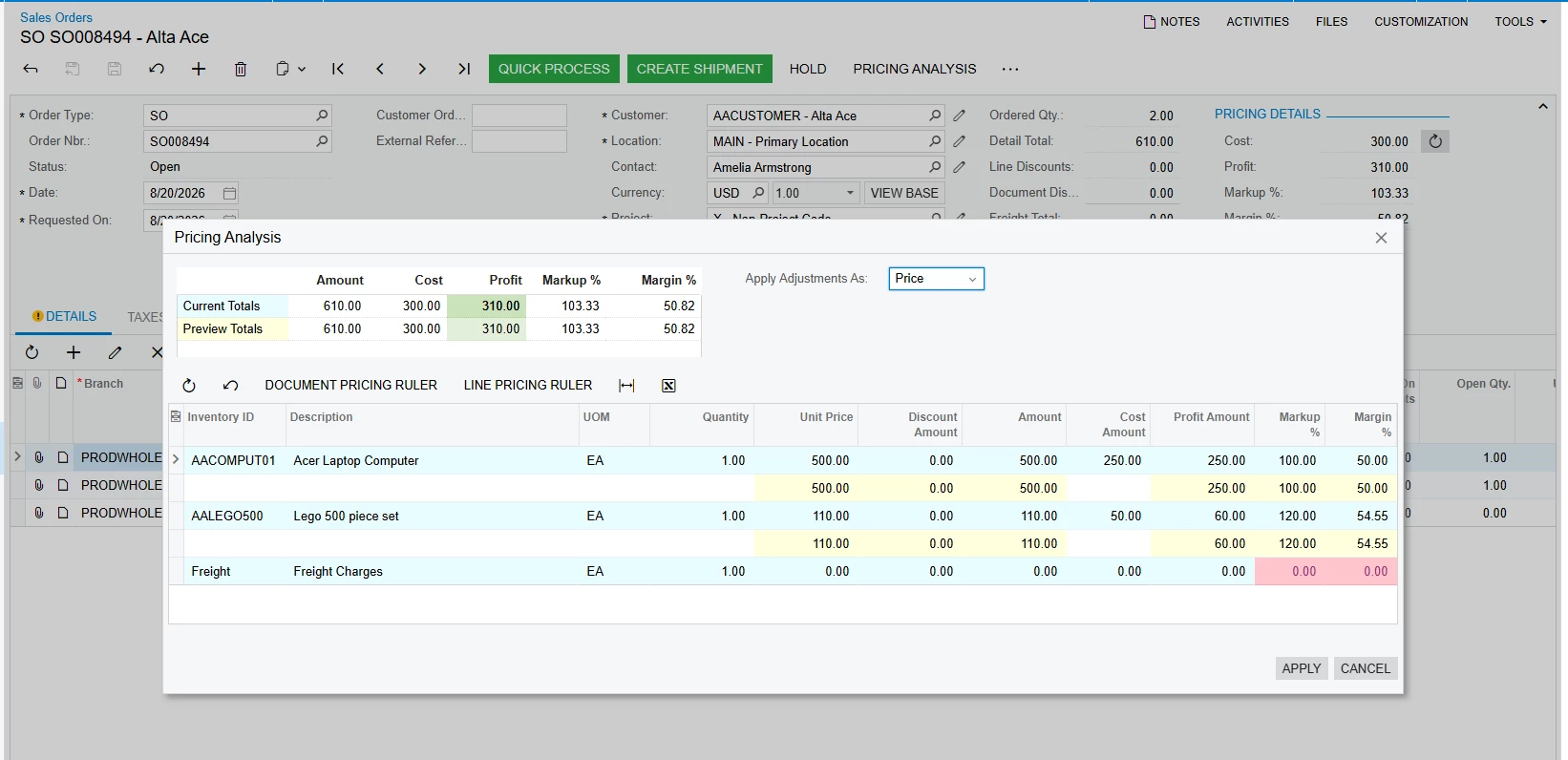Switch to the DETAILS tab
The width and height of the screenshot is (1568, 760).
point(65,317)
